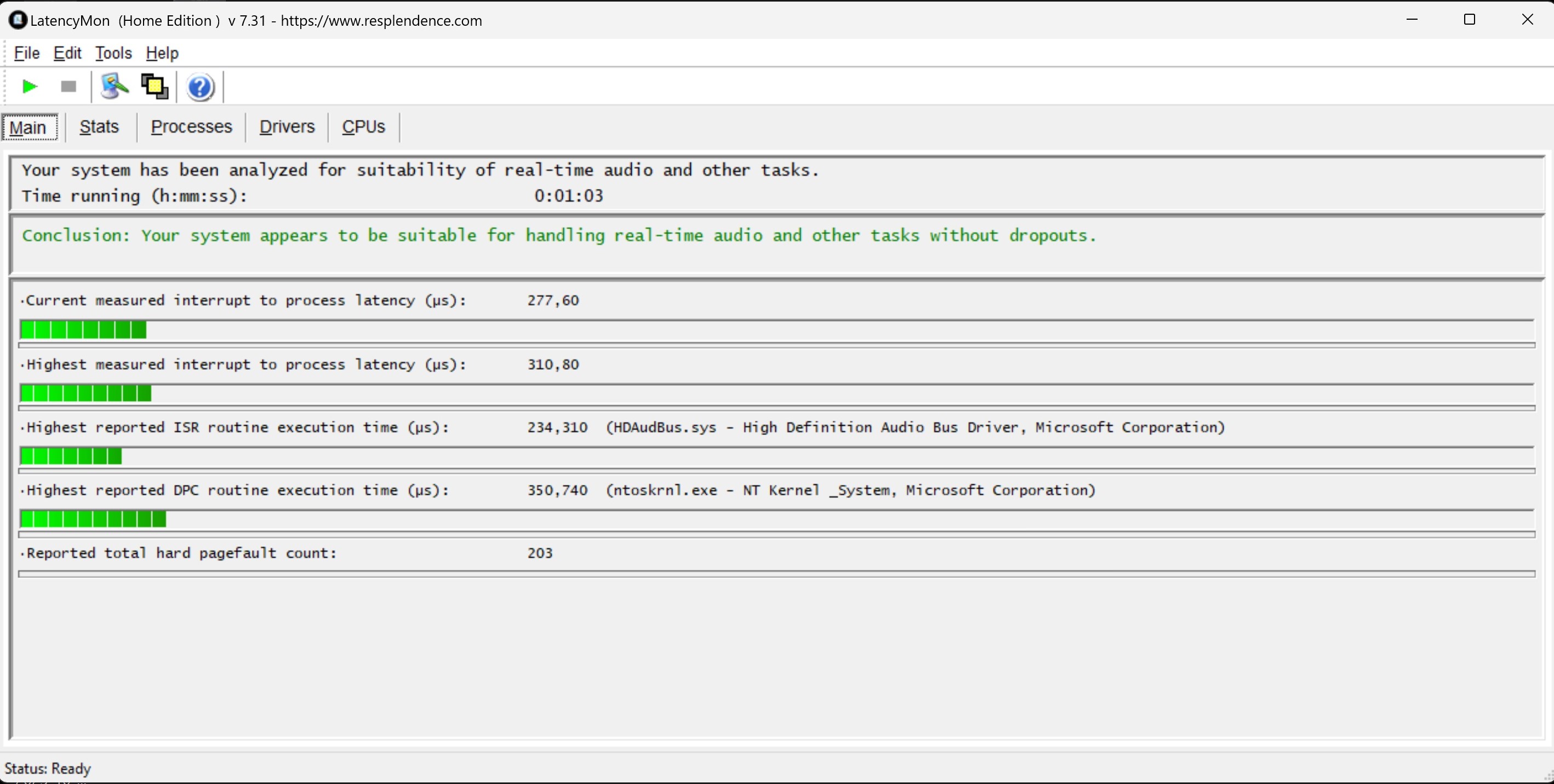Viewport: 1554px width, 784px height.
Task: Minimize the LatencyMon window
Action: click(1412, 19)
